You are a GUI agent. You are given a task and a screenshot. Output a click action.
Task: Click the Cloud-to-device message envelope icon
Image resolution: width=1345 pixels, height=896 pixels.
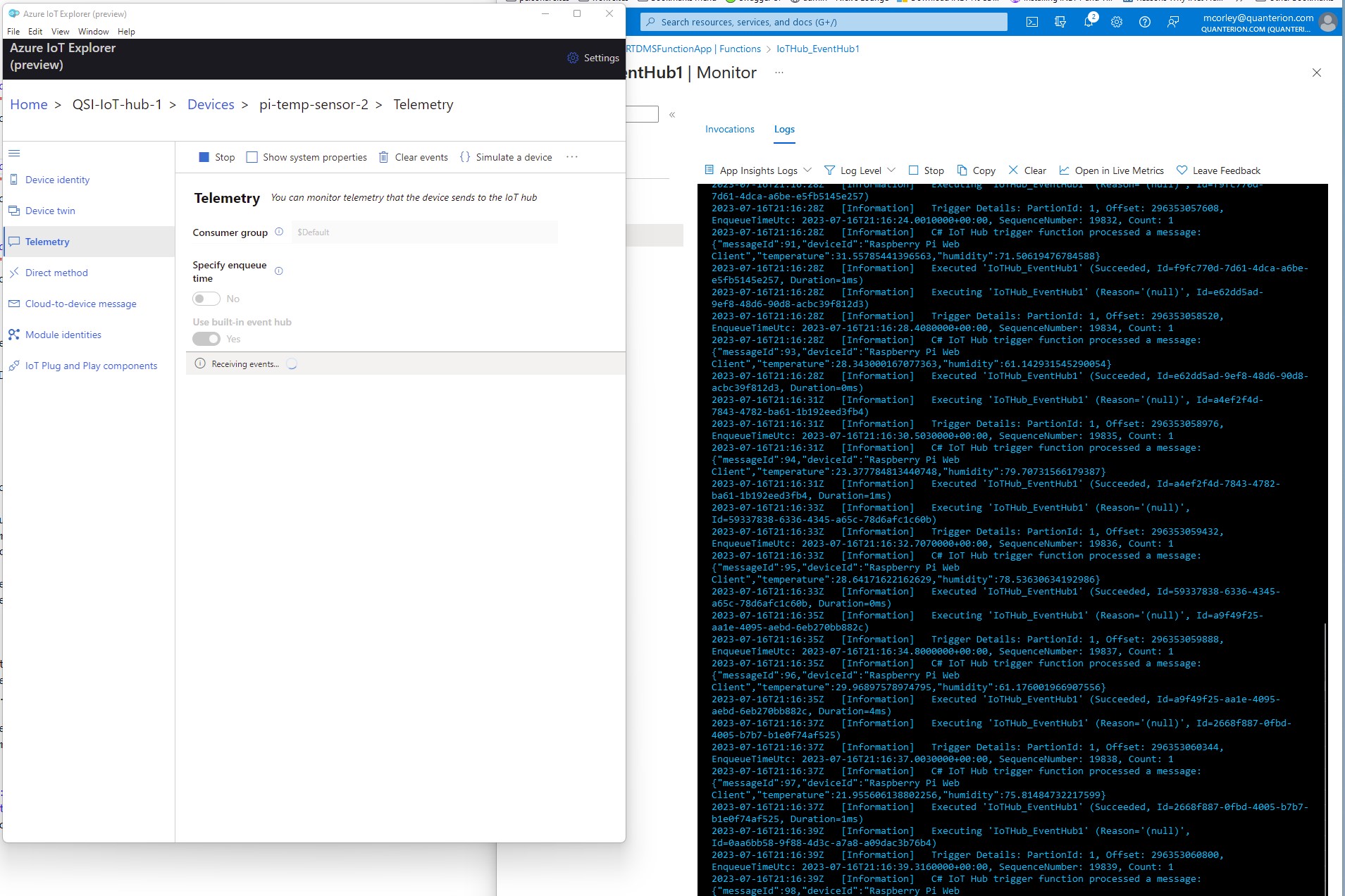[x=14, y=304]
